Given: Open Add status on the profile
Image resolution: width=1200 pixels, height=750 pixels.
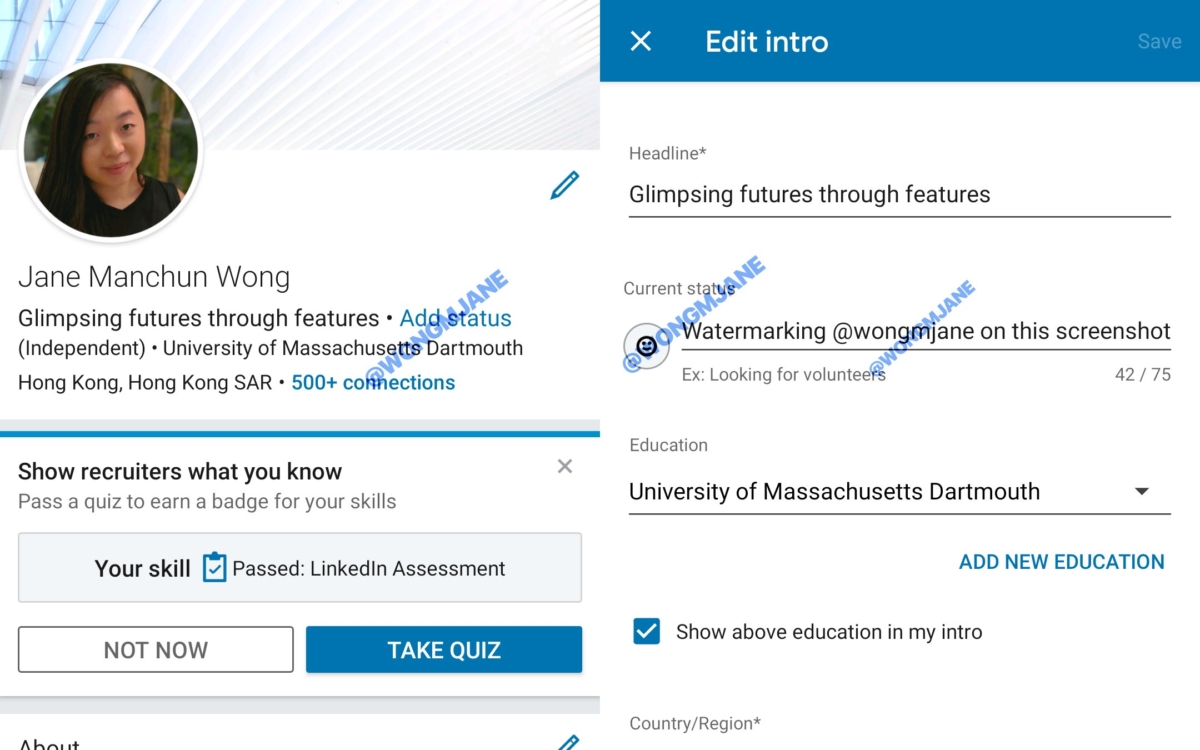Looking at the screenshot, I should pyautogui.click(x=456, y=318).
